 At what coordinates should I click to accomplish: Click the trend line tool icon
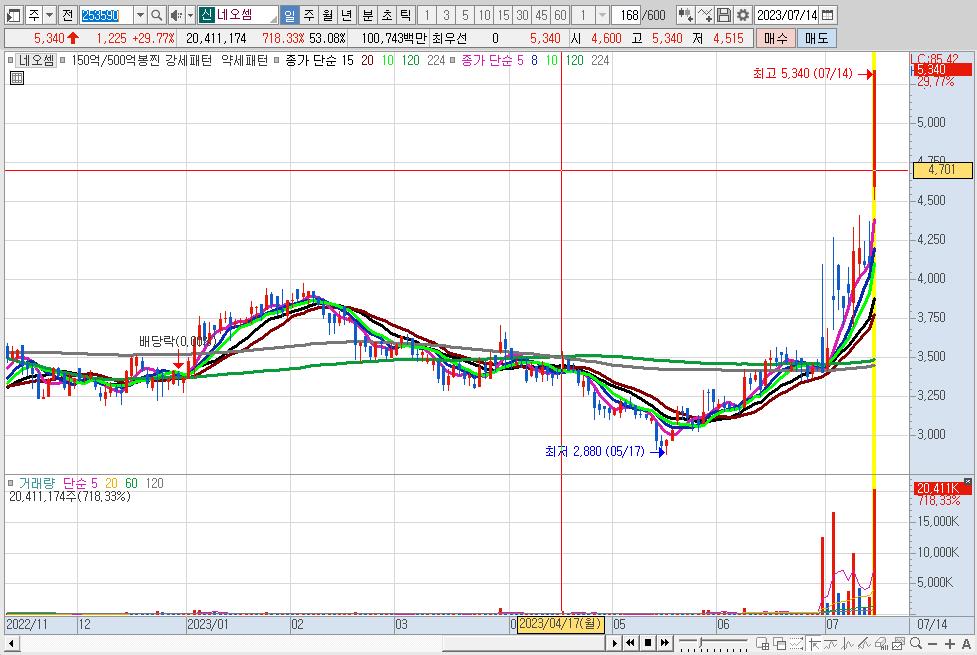click(814, 644)
